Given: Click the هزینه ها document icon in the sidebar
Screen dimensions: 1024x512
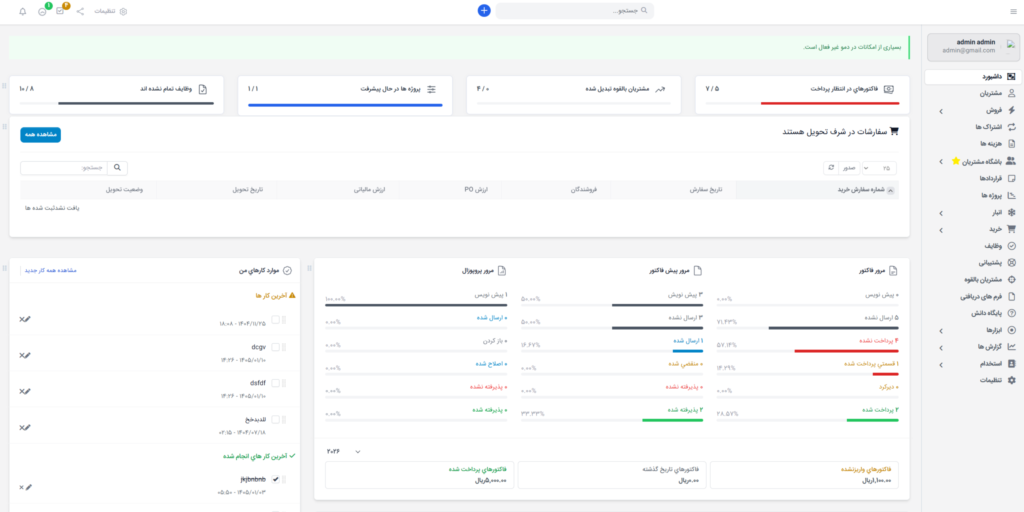Looking at the screenshot, I should pos(1012,144).
